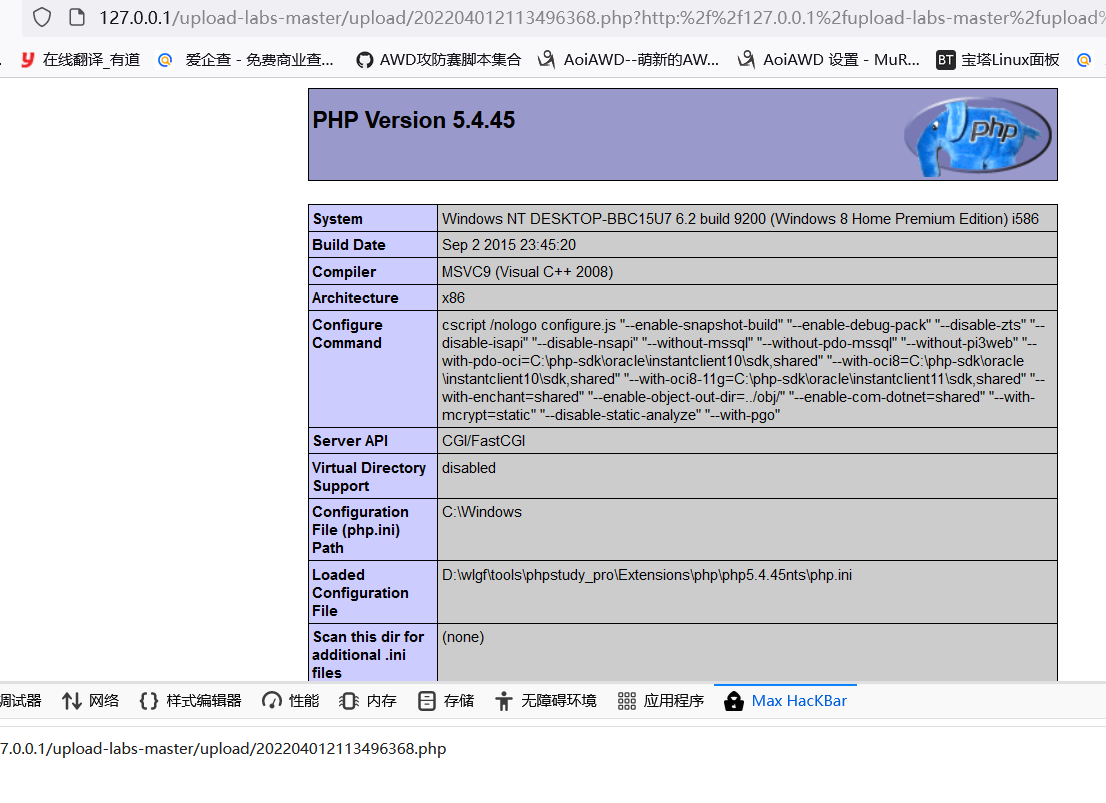Click the cscript configure command text
Screen dimensions: 1106x803
click(x=743, y=370)
